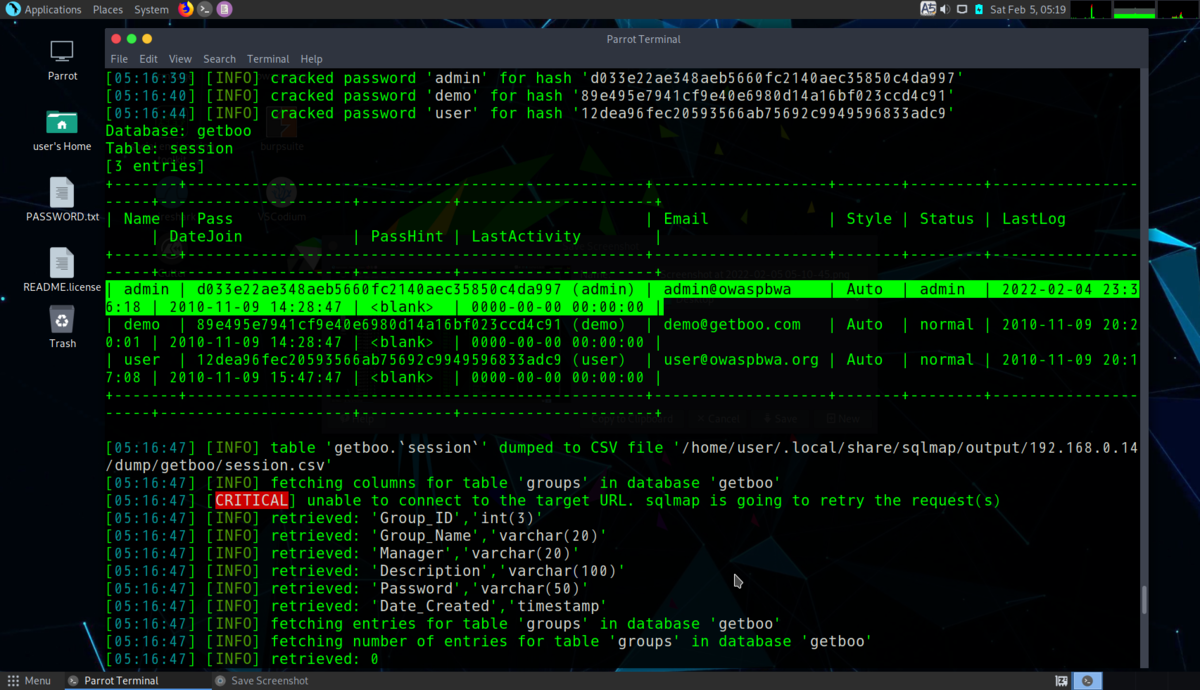Click the 'DateJoin' column header
This screenshot has height=690, width=1200.
point(206,237)
